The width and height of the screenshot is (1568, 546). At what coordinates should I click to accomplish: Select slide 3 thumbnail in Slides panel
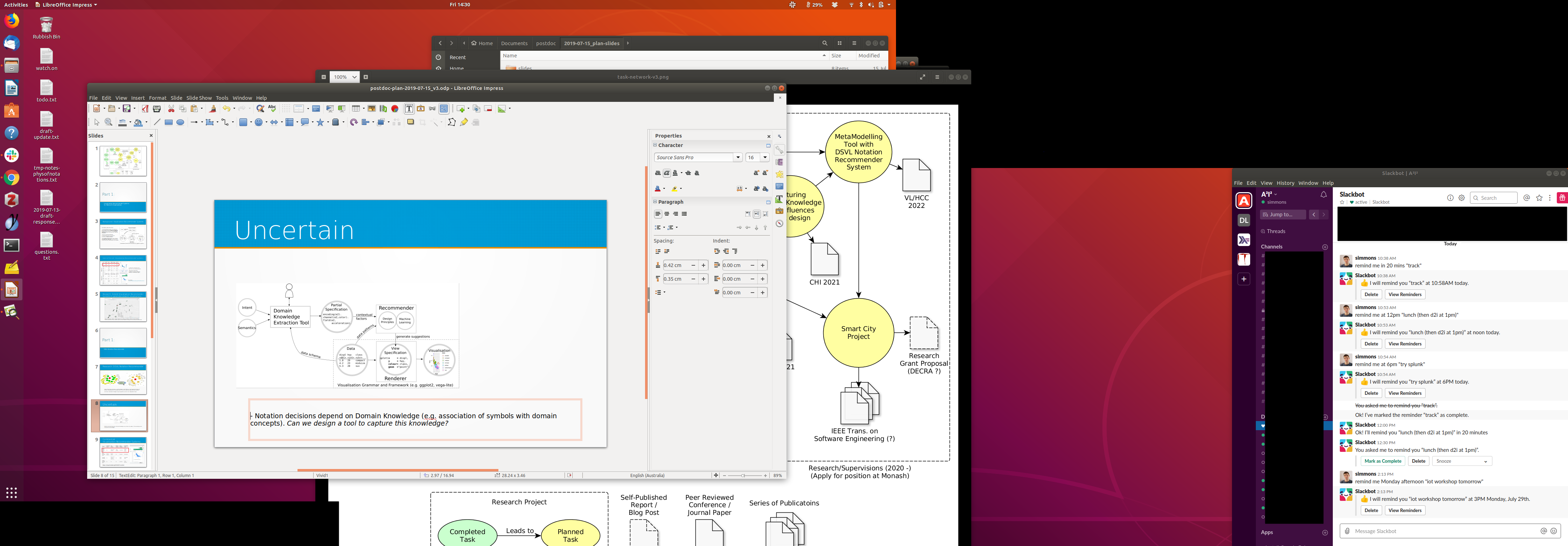(123, 234)
